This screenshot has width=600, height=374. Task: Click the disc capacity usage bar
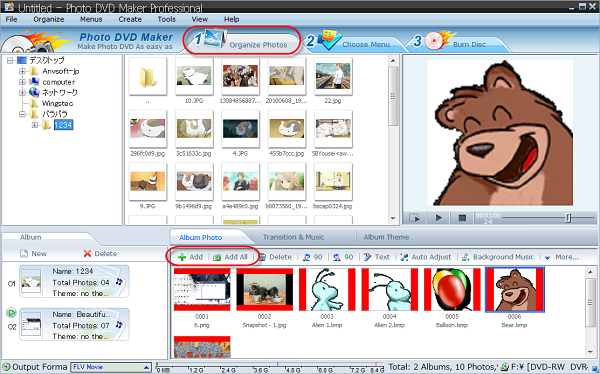[269, 367]
